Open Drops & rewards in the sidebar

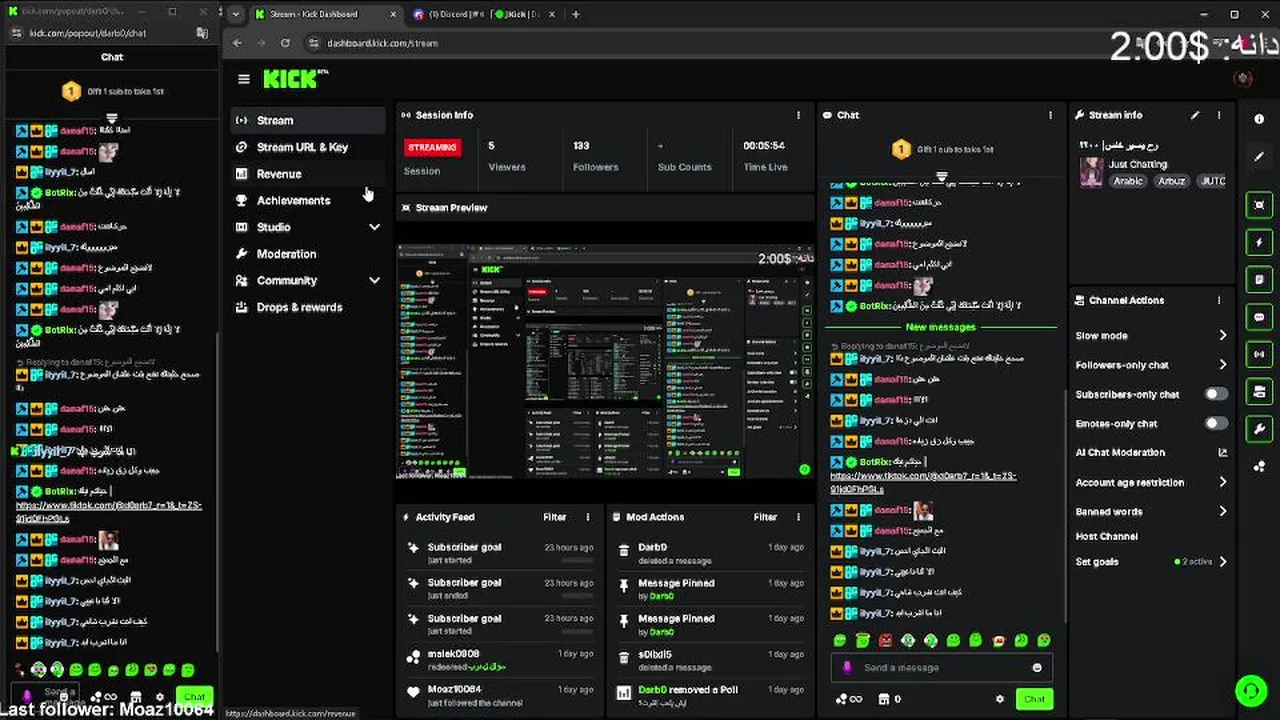(x=308, y=308)
